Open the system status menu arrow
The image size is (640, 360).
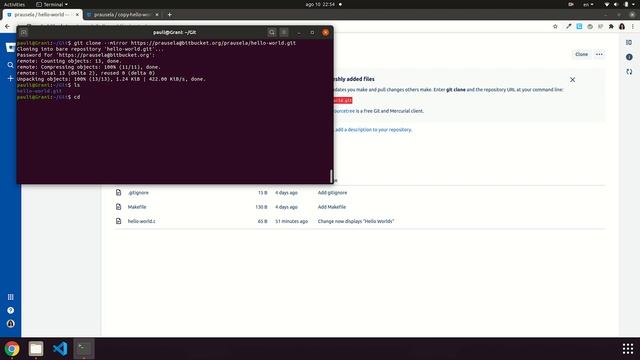point(633,4)
